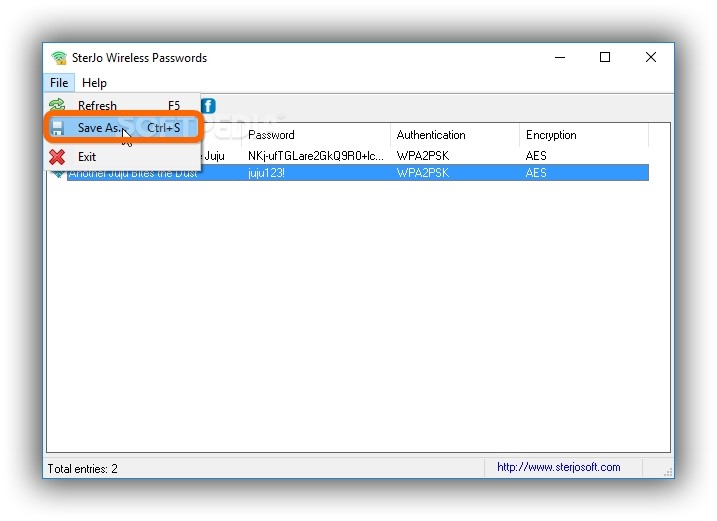This screenshot has height=521, width=717.
Task: Click the green Refresh arrows icon
Action: click(x=57, y=105)
